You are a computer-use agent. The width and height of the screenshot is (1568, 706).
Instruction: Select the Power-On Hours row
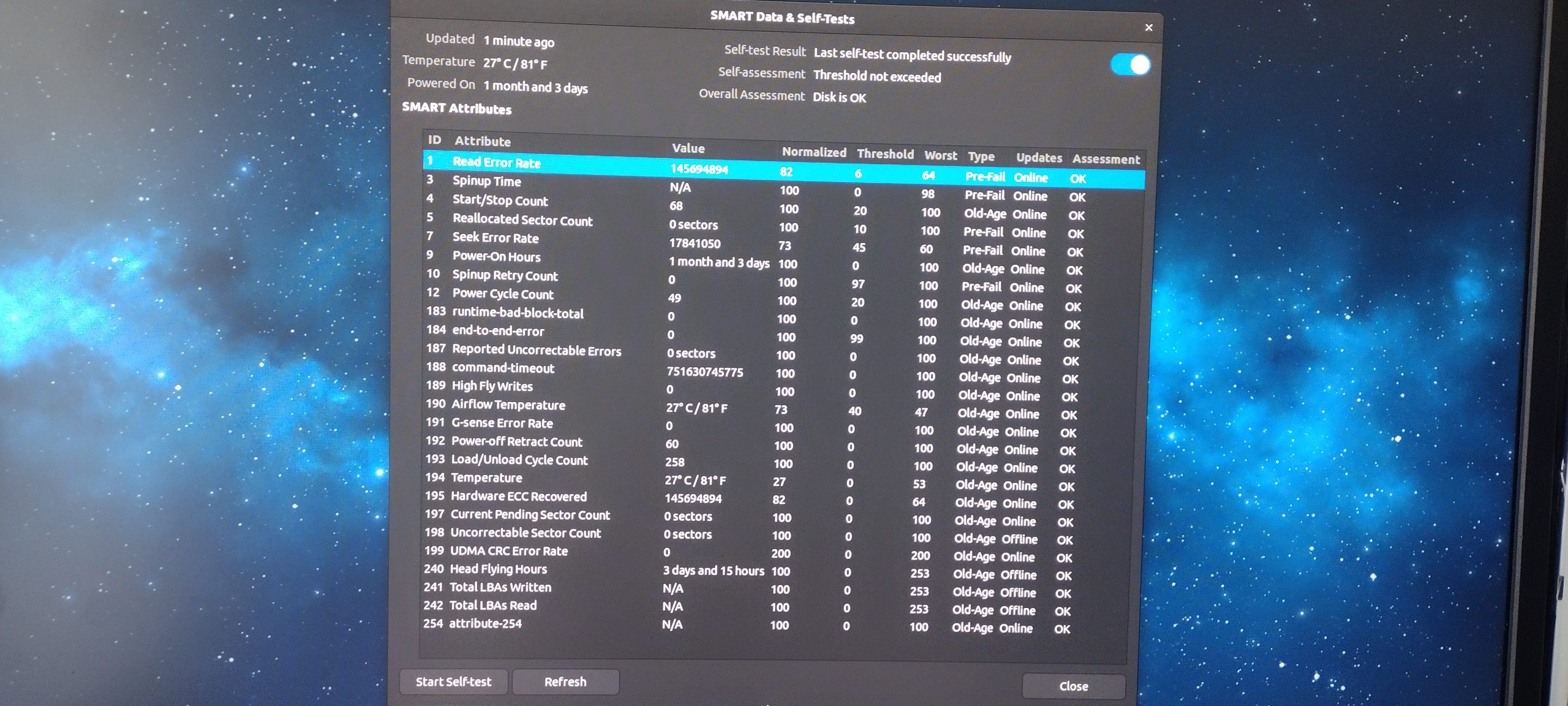tap(782, 262)
